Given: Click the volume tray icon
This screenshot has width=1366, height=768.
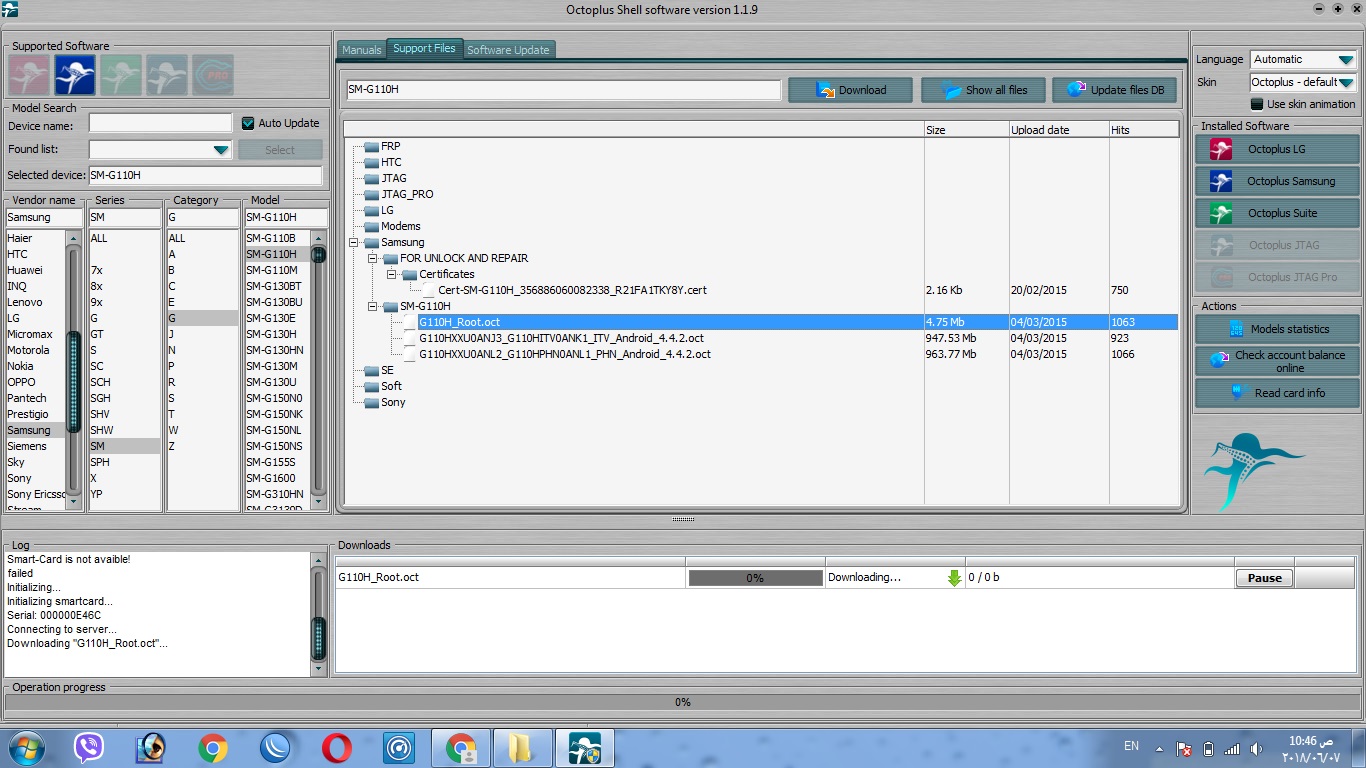Looking at the screenshot, I should click(1256, 748).
